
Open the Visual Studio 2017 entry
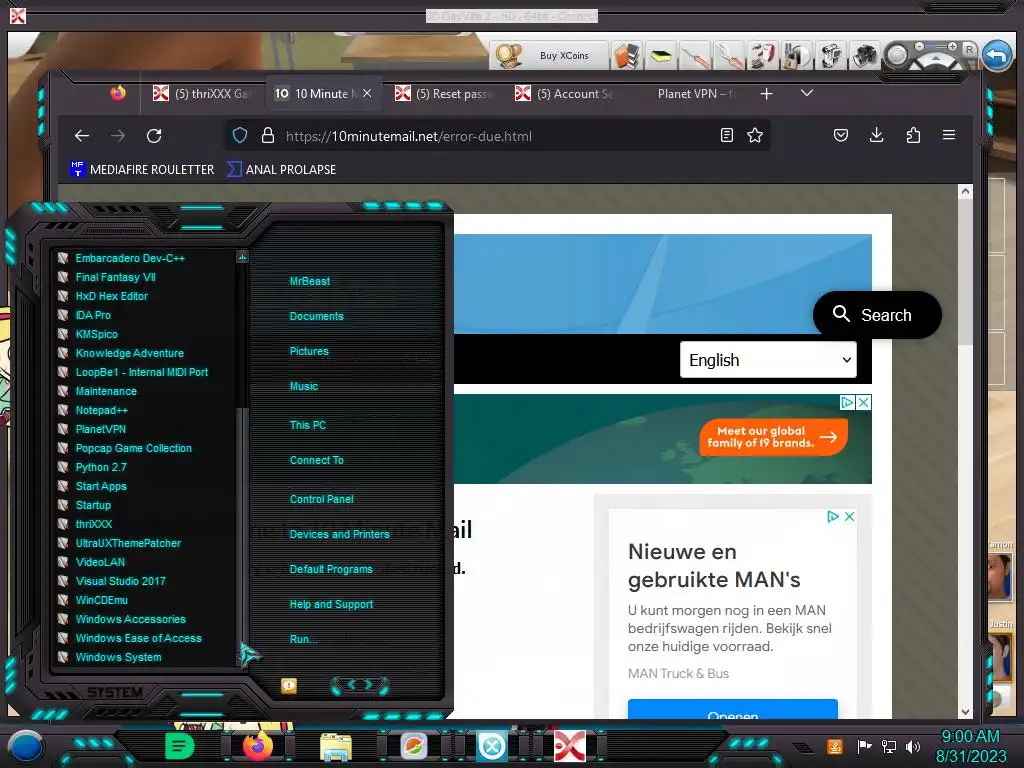[x=120, y=581]
